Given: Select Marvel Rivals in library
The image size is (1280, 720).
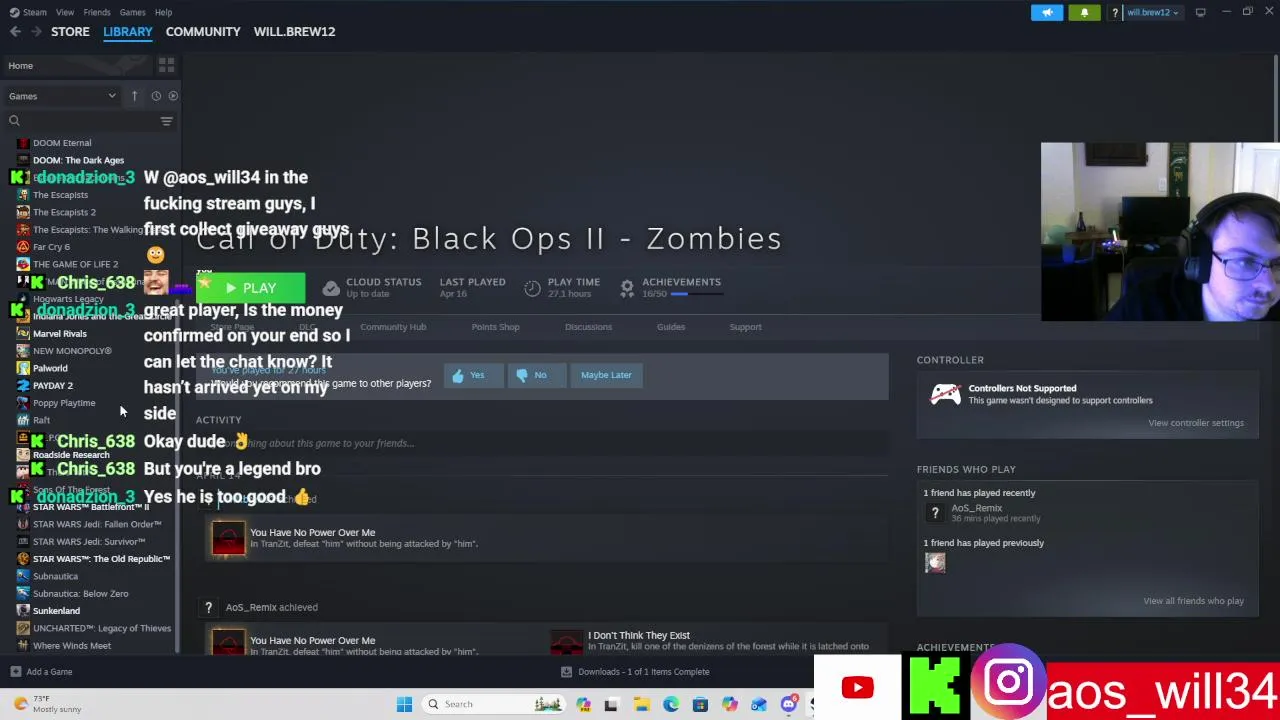Looking at the screenshot, I should click(x=60, y=333).
